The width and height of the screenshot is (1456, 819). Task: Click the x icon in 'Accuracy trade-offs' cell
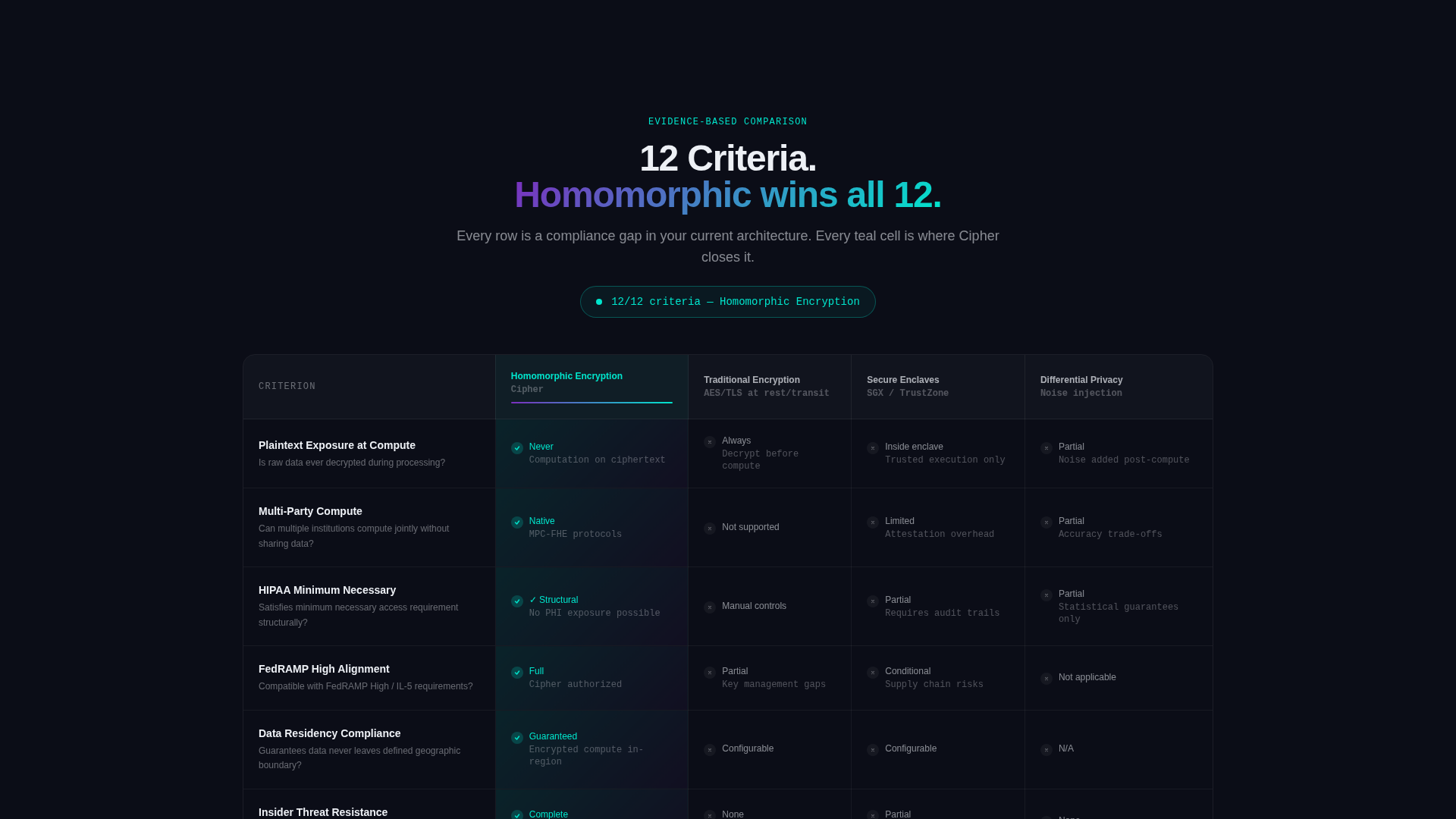[x=1046, y=522]
